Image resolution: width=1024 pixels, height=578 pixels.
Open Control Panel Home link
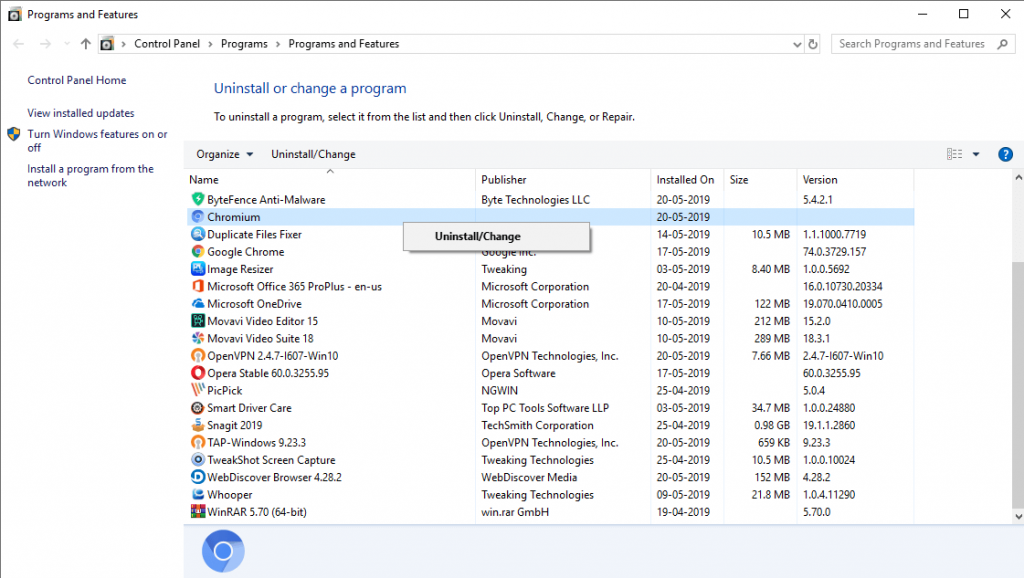pos(76,80)
